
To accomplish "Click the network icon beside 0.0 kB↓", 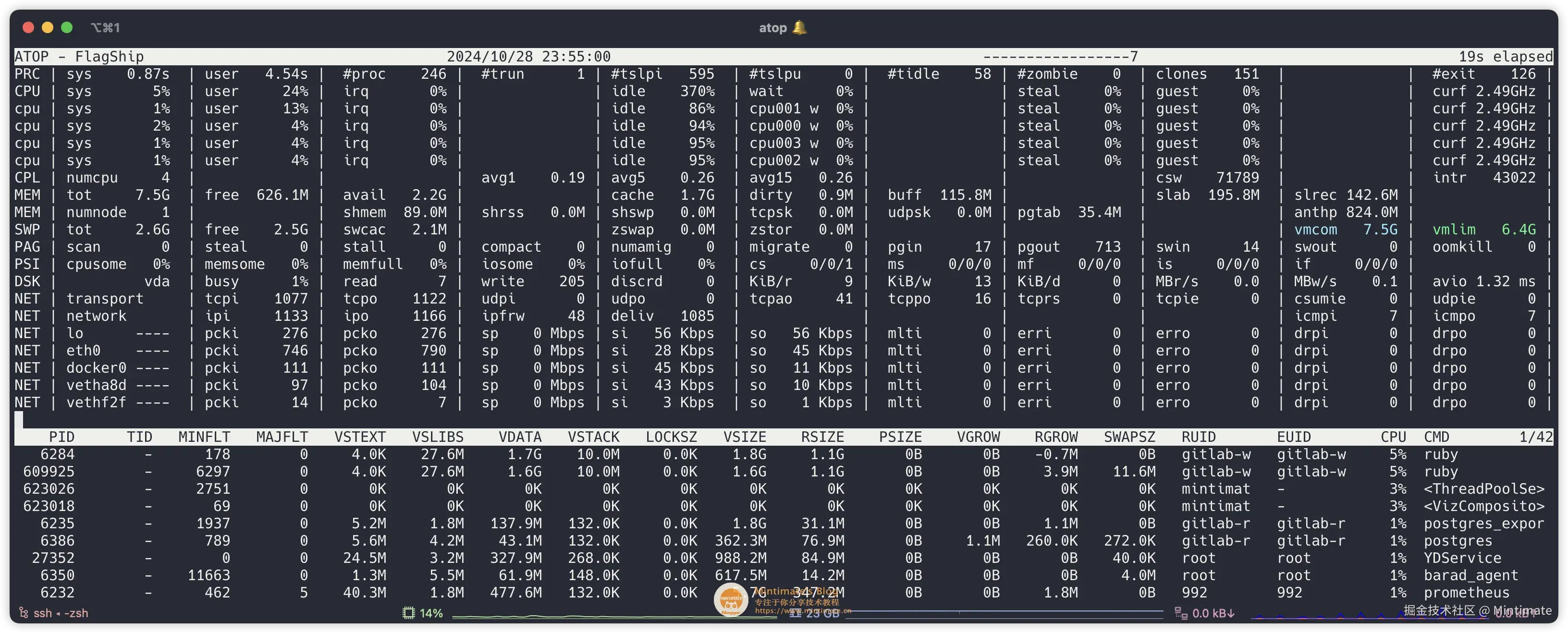I will point(1180,613).
